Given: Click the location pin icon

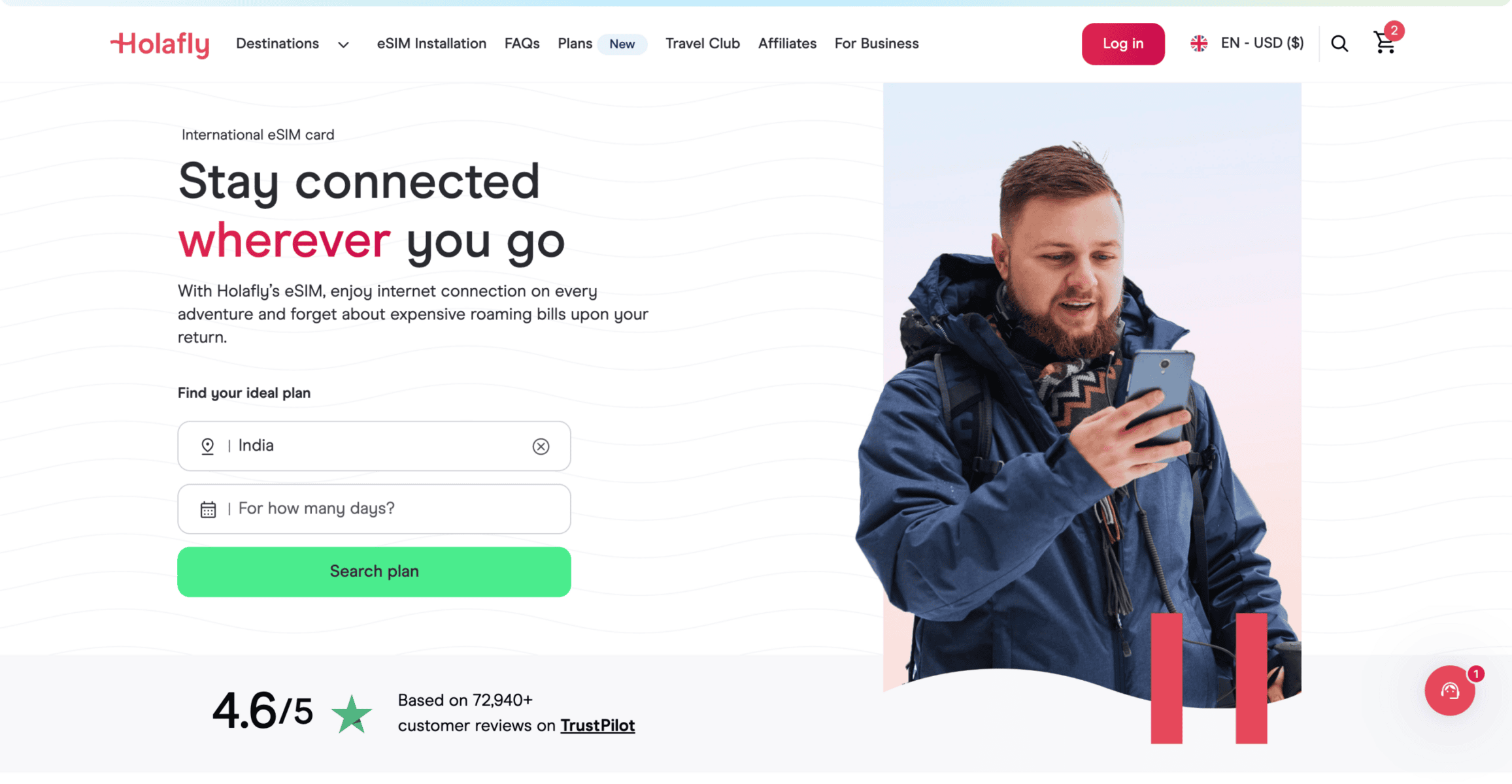Looking at the screenshot, I should click(207, 446).
